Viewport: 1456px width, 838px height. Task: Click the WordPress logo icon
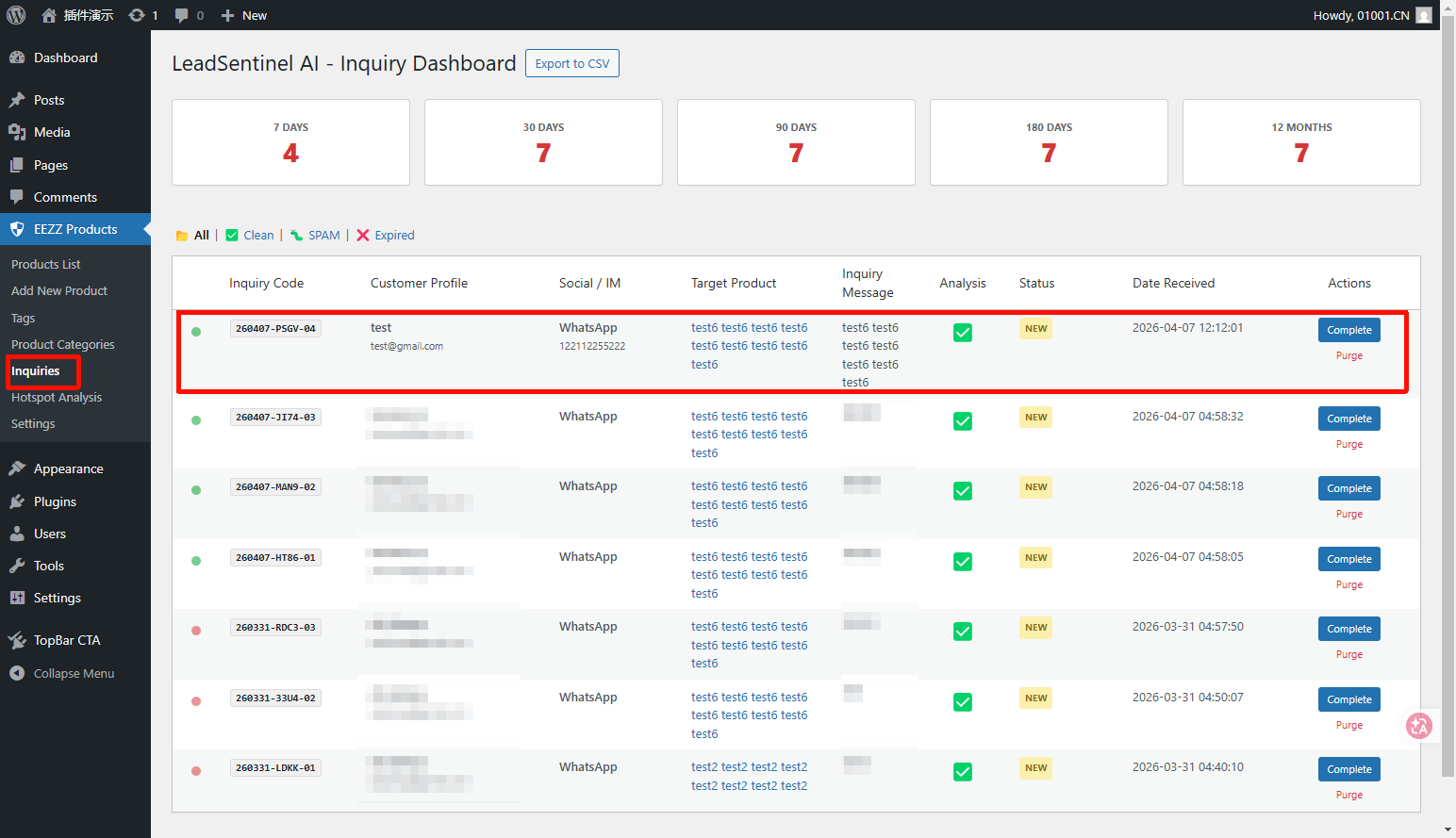(16, 15)
